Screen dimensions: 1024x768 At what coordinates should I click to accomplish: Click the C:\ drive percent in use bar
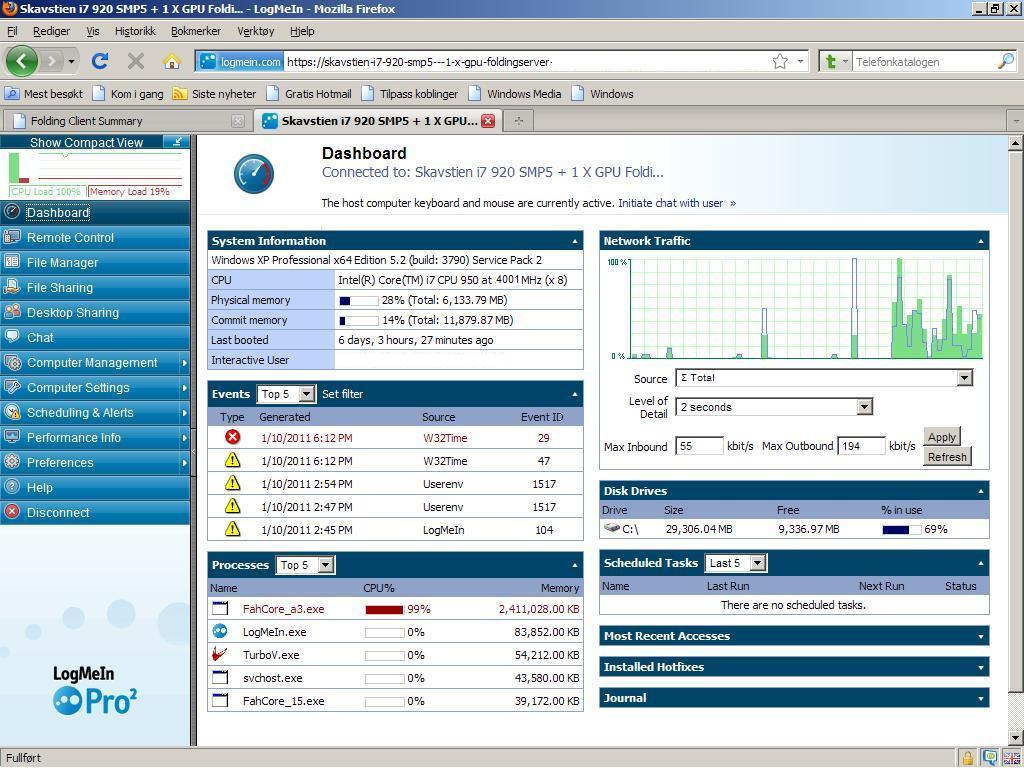tap(901, 530)
